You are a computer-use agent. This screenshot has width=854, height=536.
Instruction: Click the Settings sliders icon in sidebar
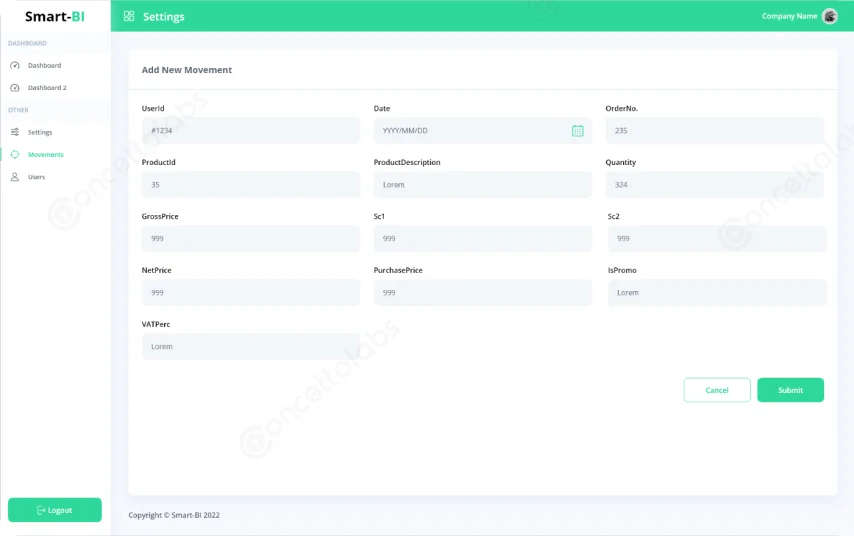[15, 132]
